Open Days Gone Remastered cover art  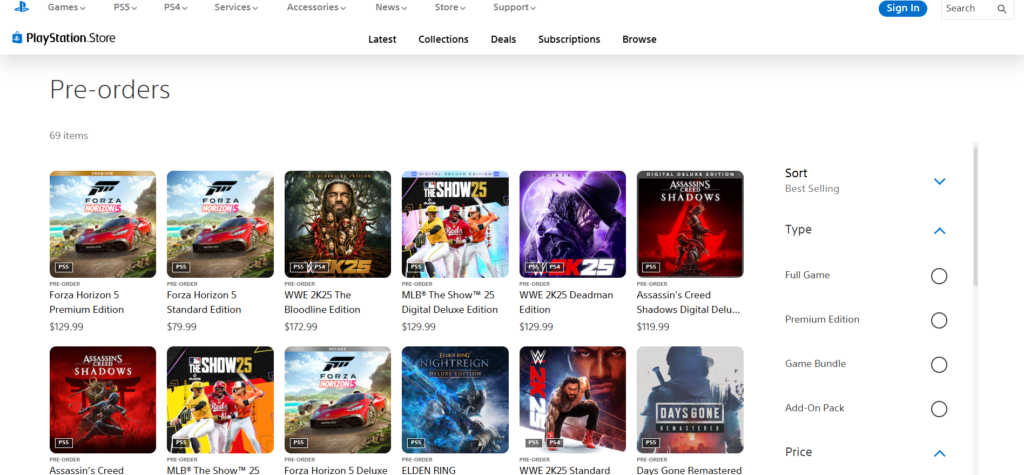click(x=690, y=400)
